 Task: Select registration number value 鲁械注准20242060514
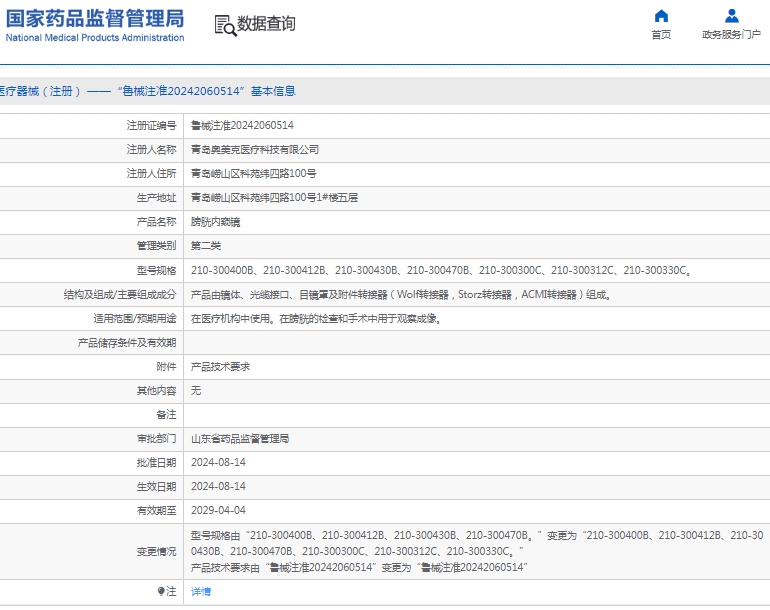click(242, 125)
